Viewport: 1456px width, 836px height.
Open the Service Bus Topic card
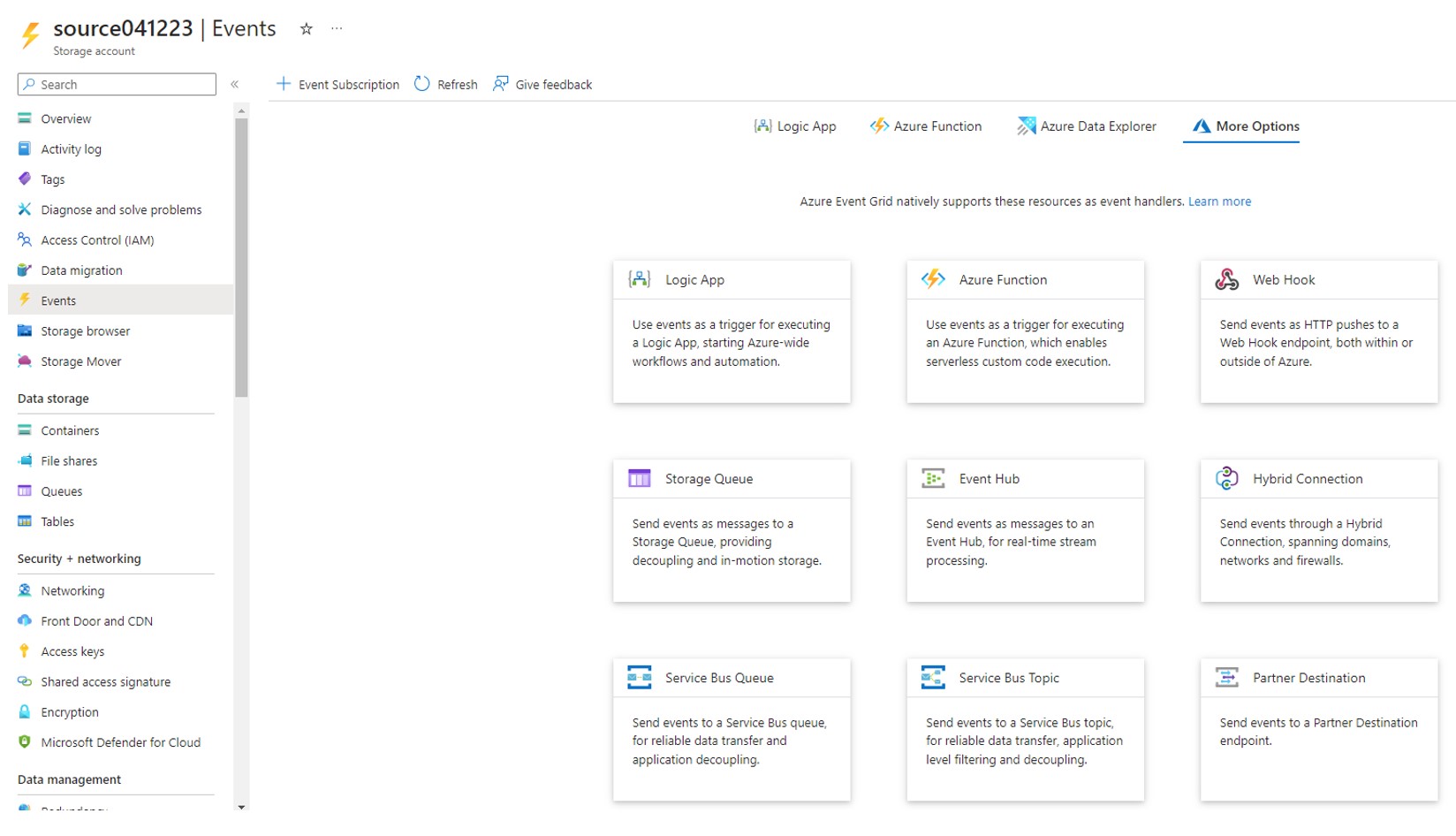point(1025,729)
